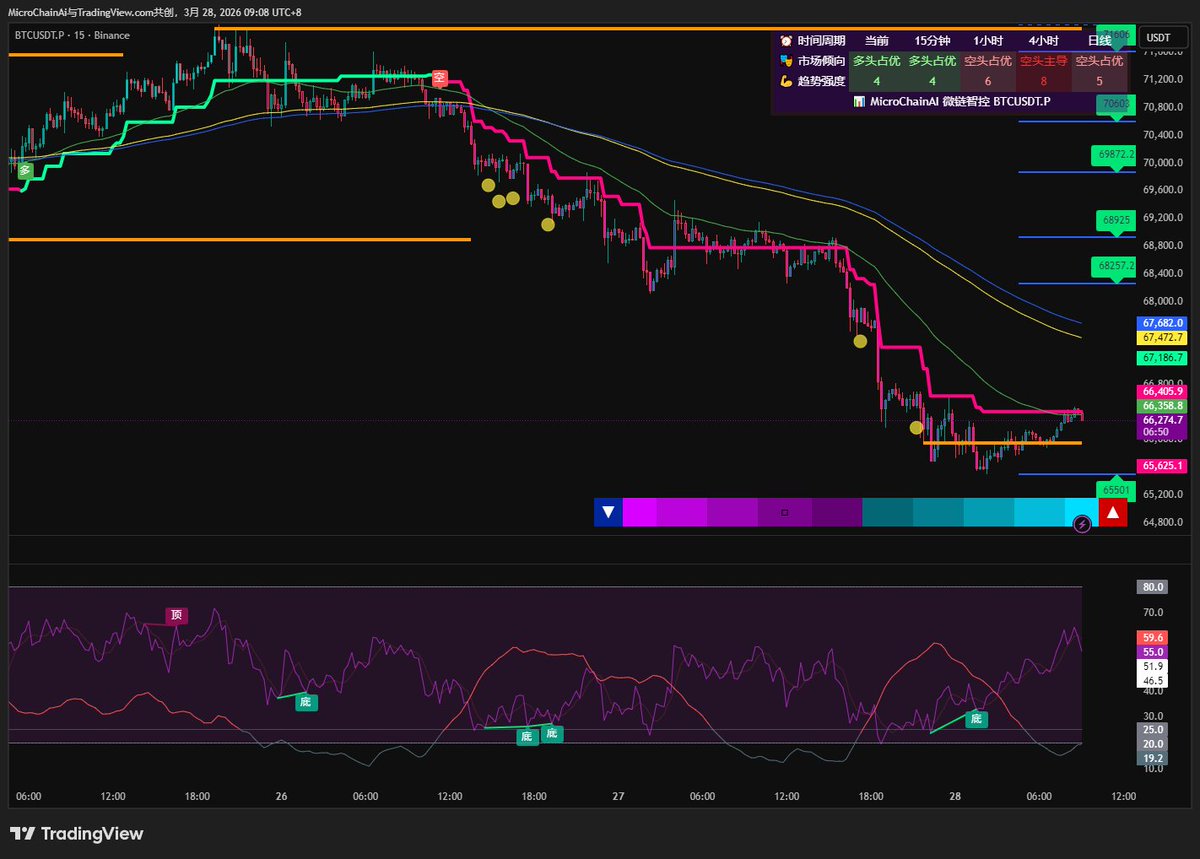The image size is (1200, 859).
Task: Click the green 65501 level tag
Action: coord(1116,490)
